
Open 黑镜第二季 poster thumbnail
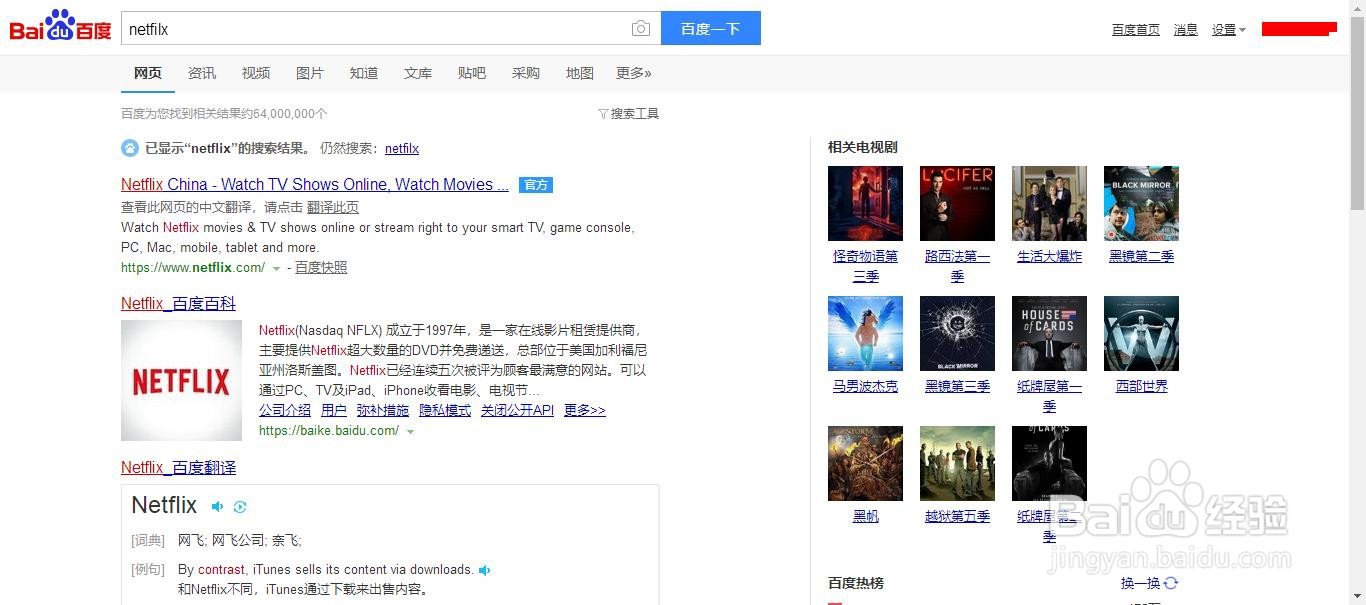(1141, 203)
